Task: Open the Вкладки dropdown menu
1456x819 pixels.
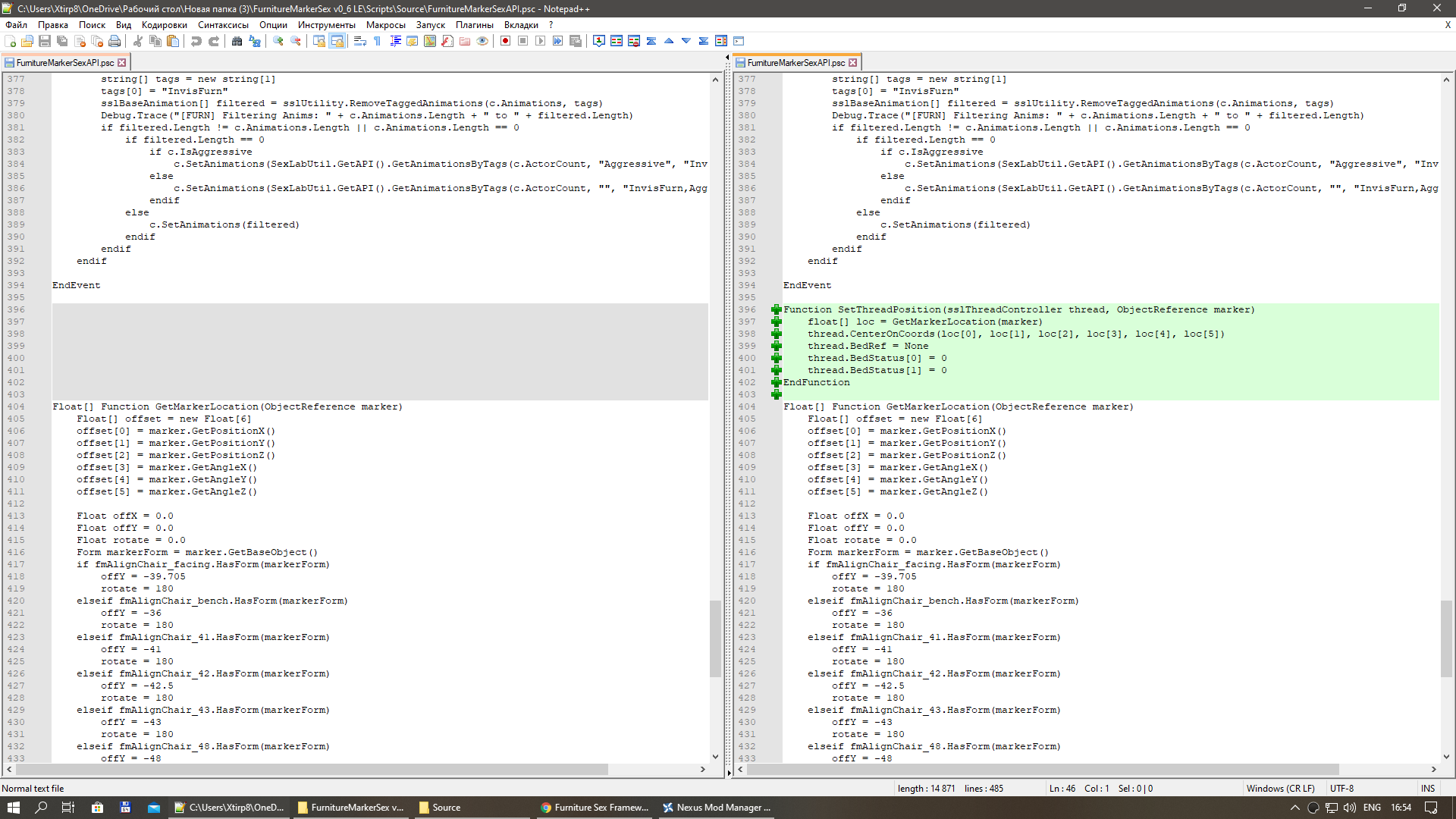Action: tap(522, 25)
